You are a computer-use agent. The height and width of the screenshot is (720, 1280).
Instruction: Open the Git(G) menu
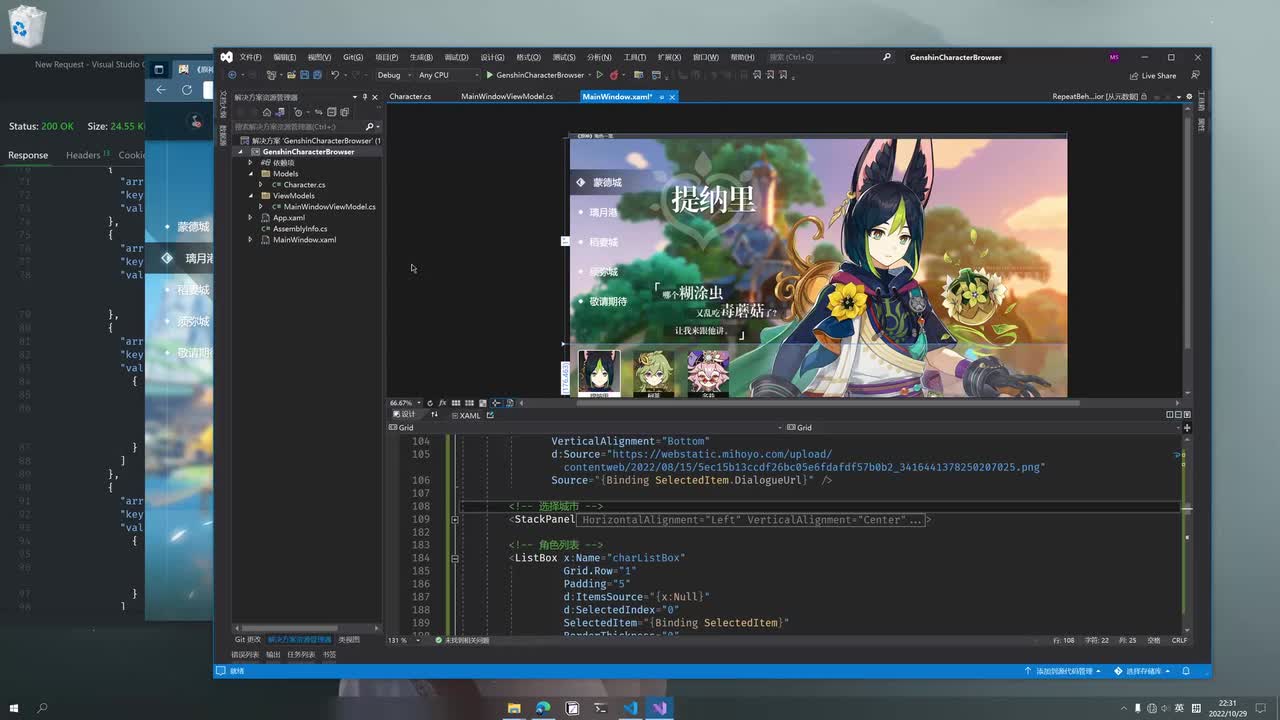pyautogui.click(x=353, y=57)
